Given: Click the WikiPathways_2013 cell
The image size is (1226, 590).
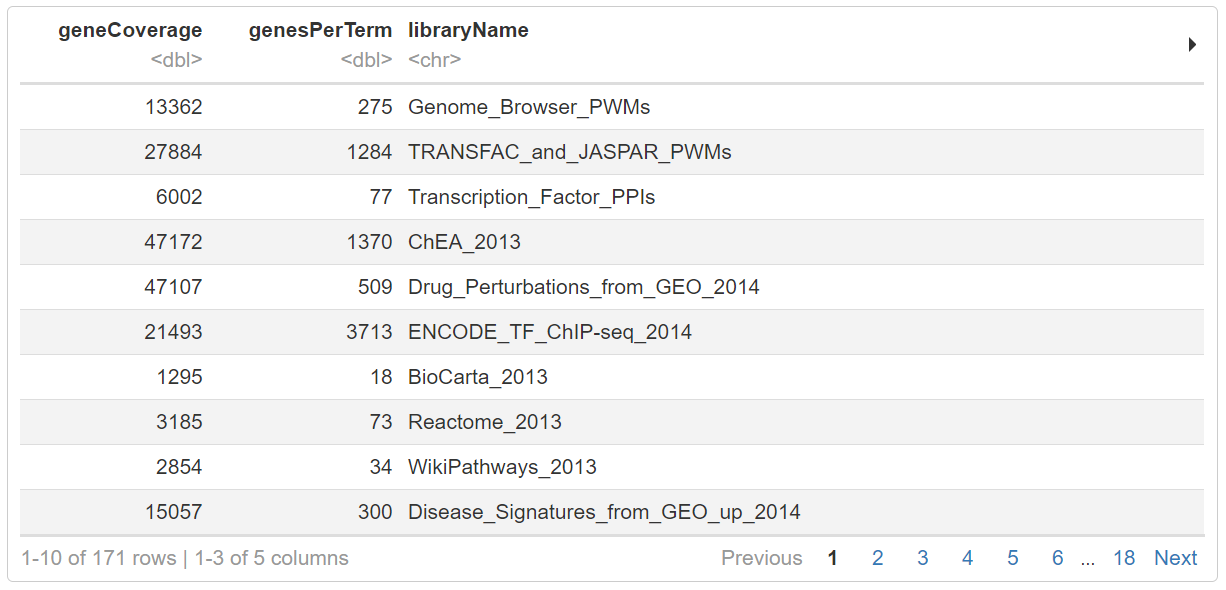Looking at the screenshot, I should point(502,467).
